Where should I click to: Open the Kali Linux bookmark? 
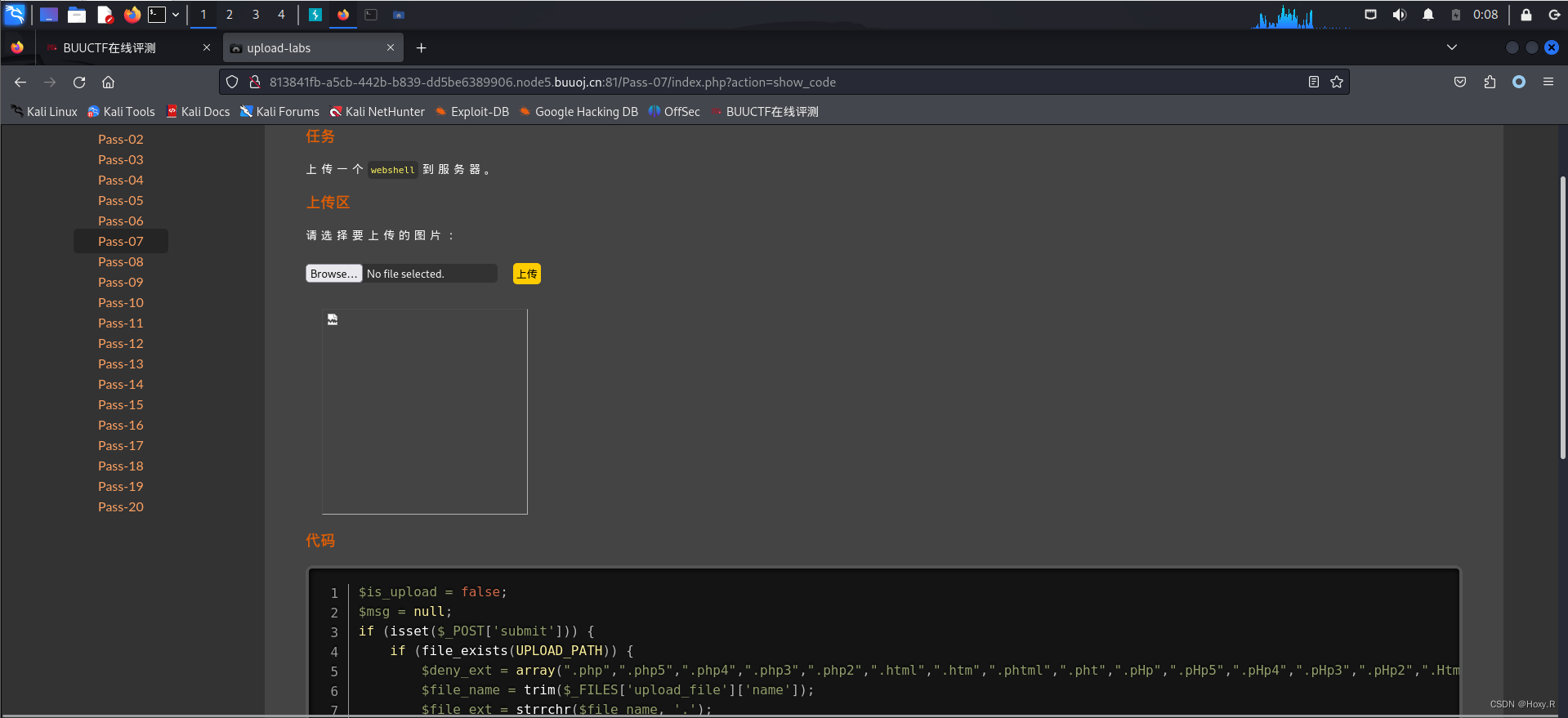click(44, 112)
